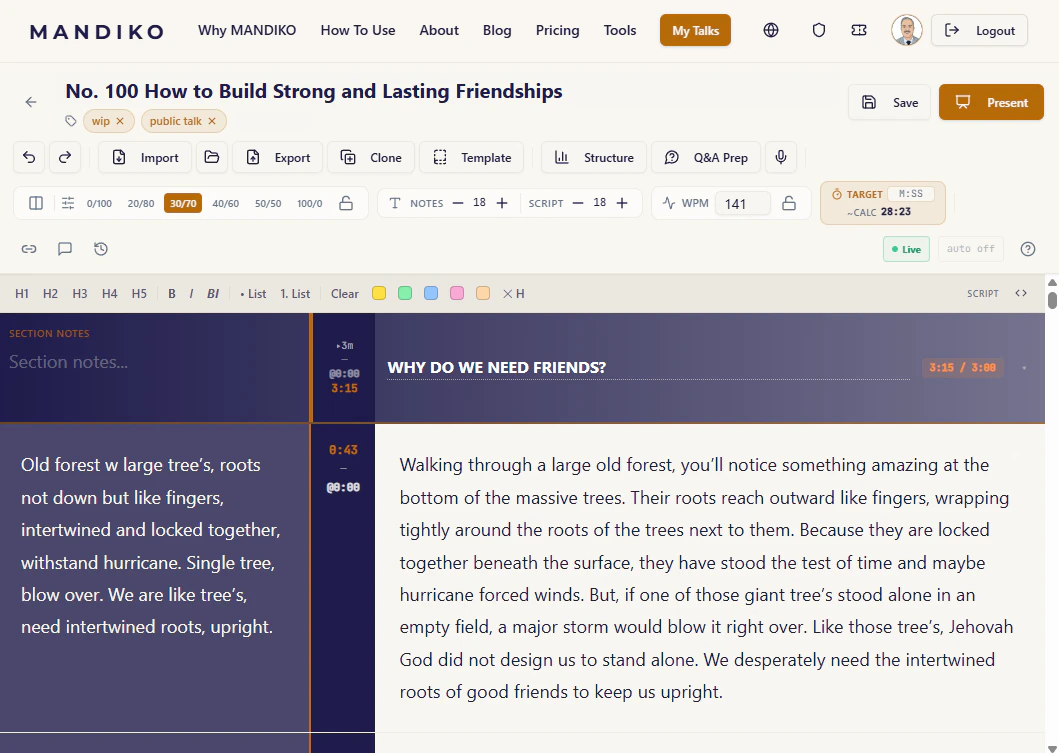Open the Pricing page
Viewport: 1059px width, 753px height.
[x=557, y=30]
